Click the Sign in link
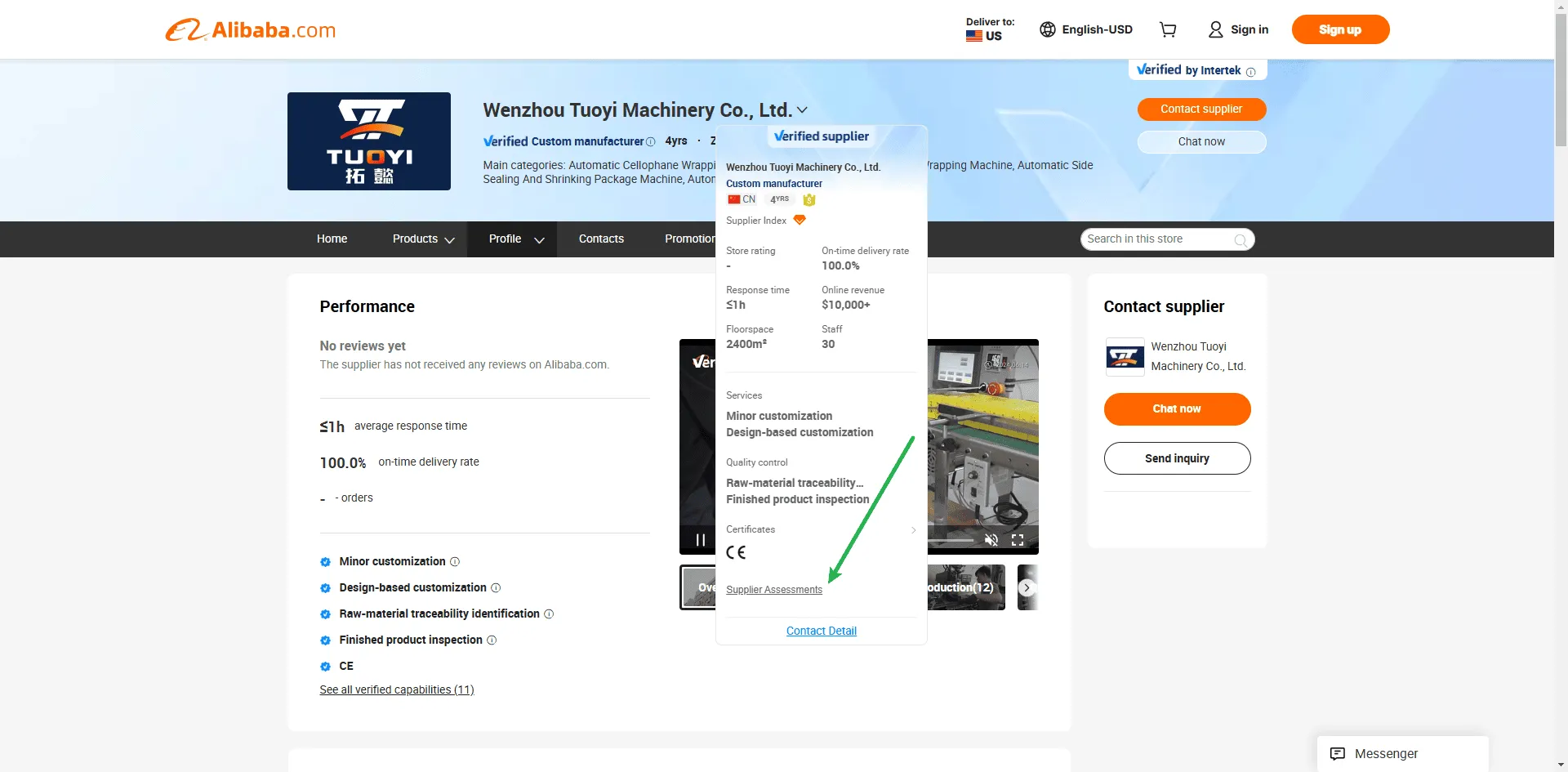This screenshot has height=772, width=1568. [1249, 29]
